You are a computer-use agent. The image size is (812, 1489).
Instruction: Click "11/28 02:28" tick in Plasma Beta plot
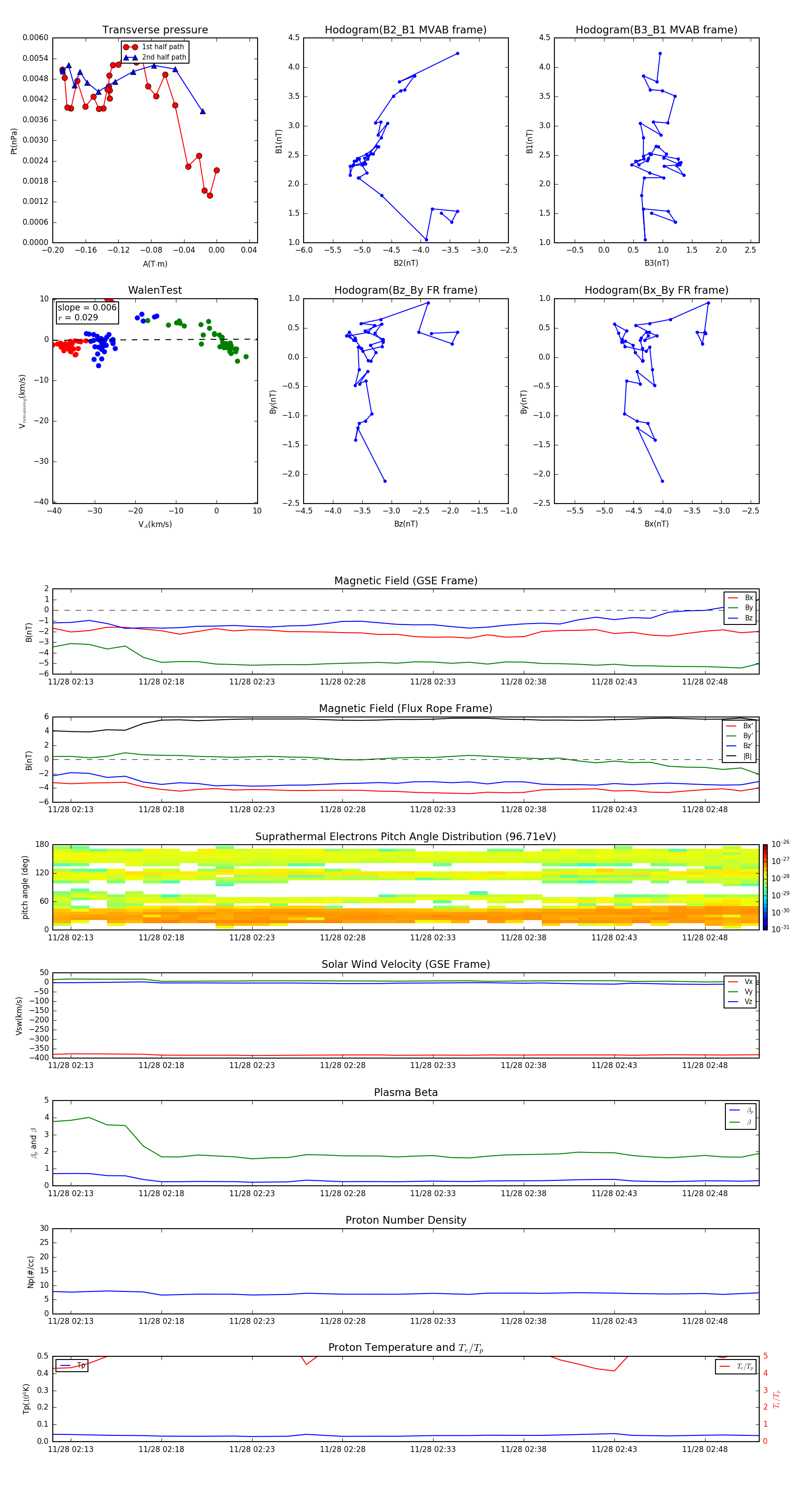pos(342,1193)
